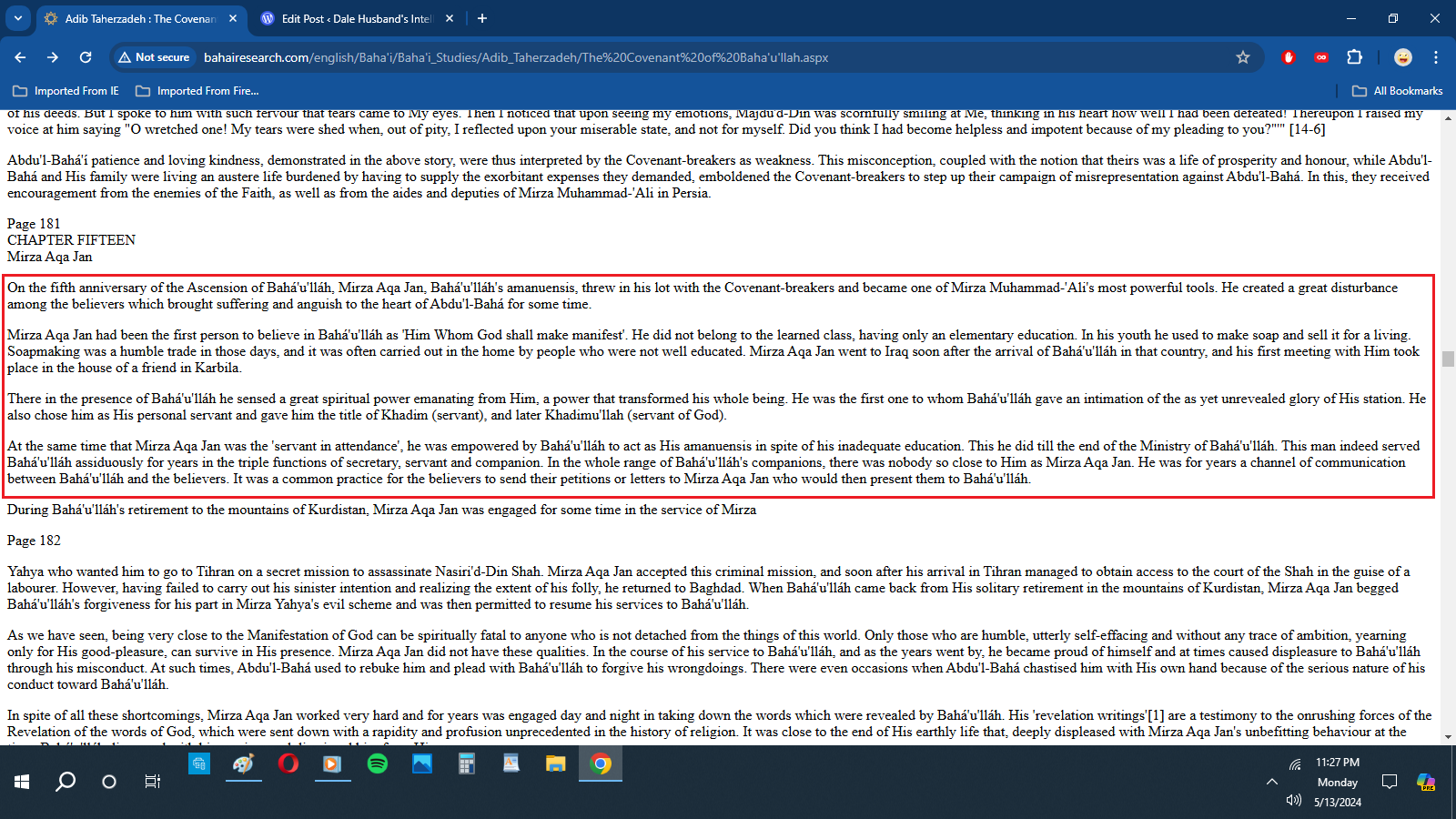
Task: Go back to the previous page
Action: (x=20, y=57)
